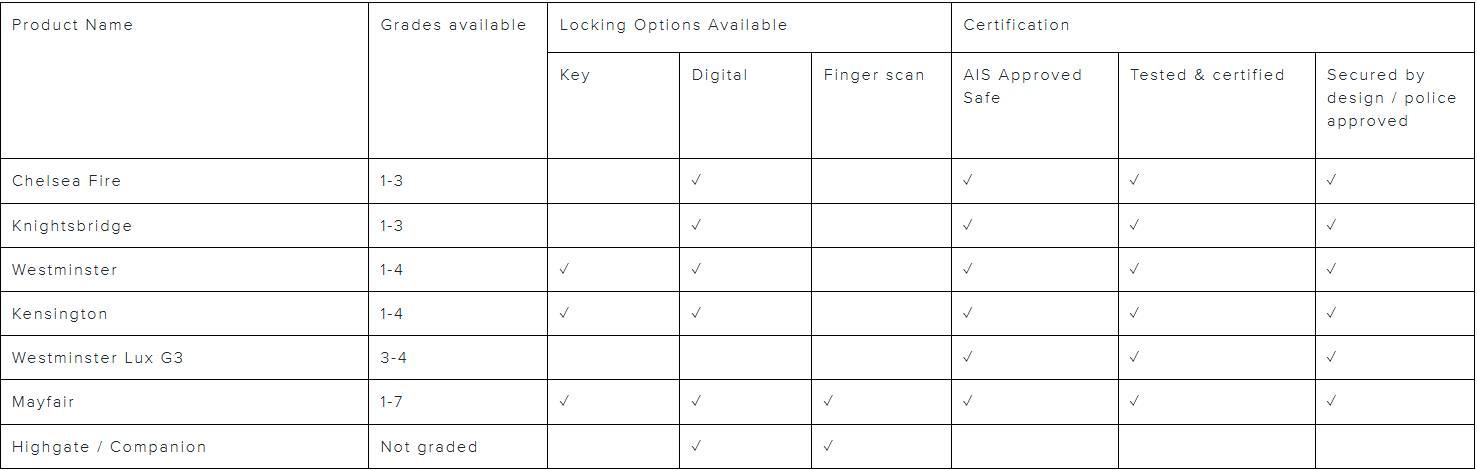Click the Grades available column header

point(453,25)
